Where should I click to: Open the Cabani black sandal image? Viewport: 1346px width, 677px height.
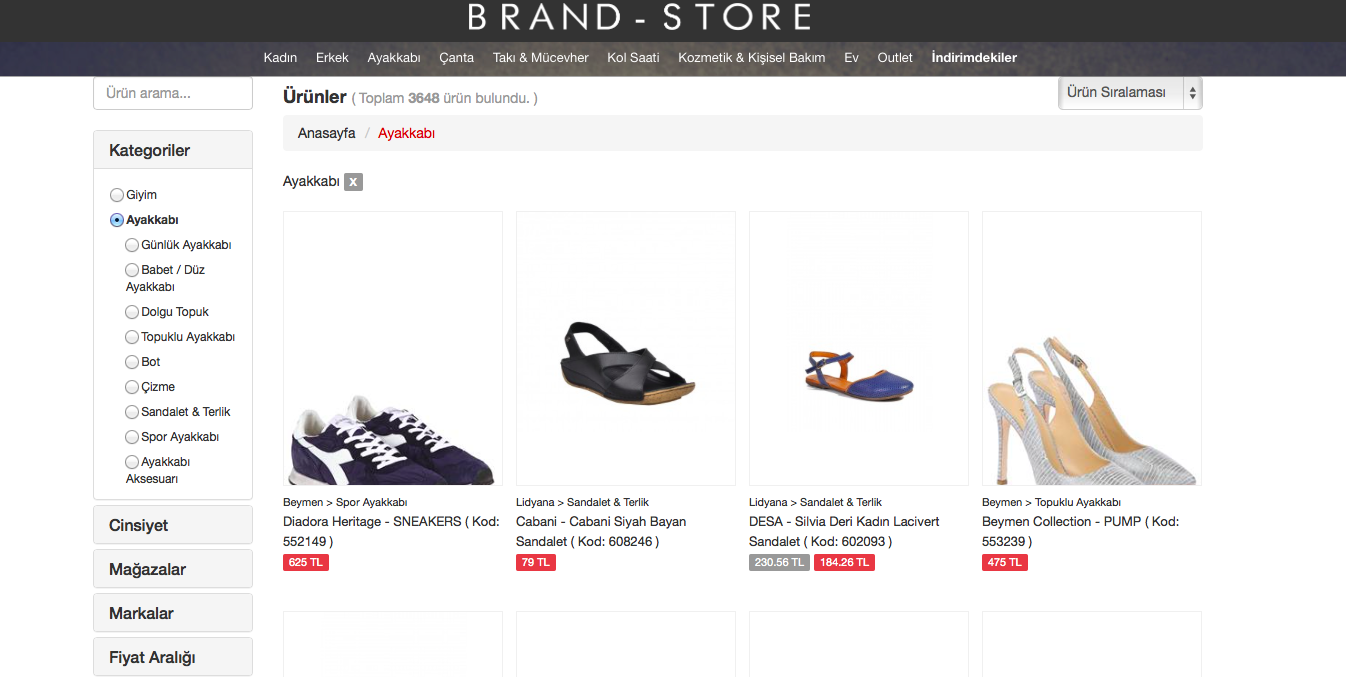tap(625, 348)
